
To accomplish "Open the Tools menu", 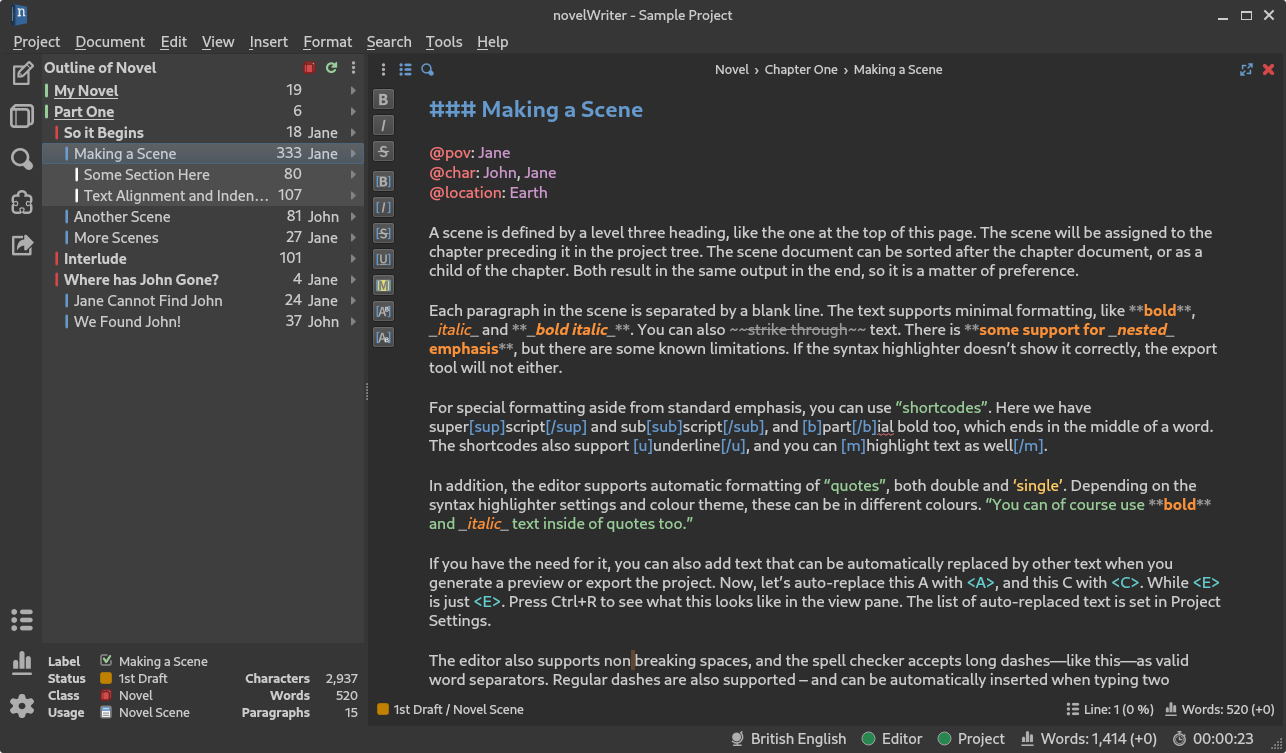I will coord(443,41).
